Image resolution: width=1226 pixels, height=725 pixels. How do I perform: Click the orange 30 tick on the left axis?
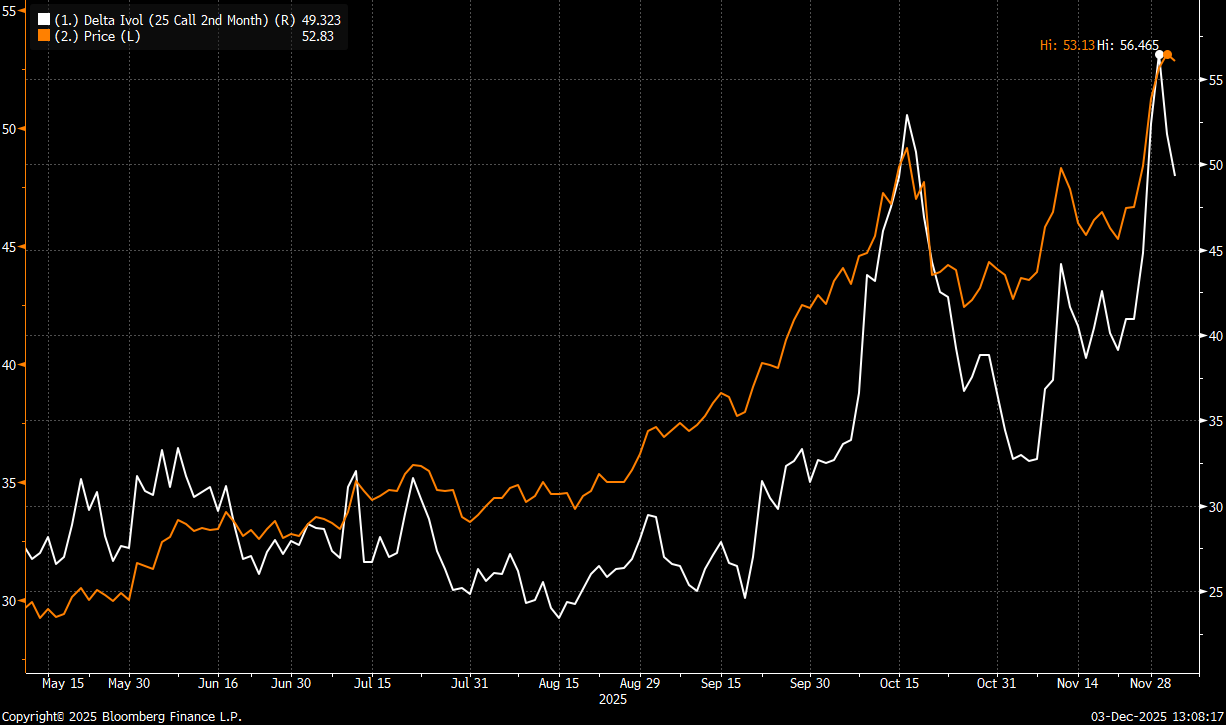point(8,601)
